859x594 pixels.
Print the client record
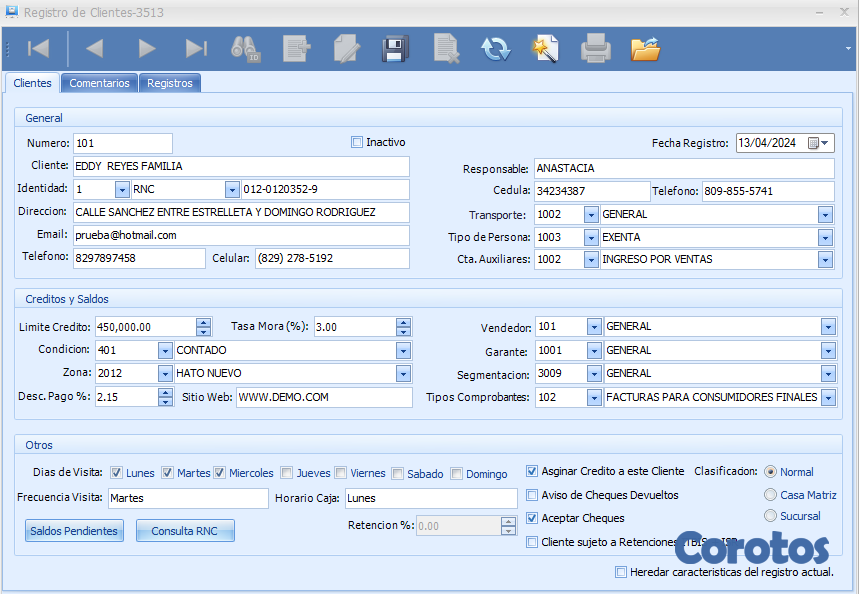(x=596, y=48)
